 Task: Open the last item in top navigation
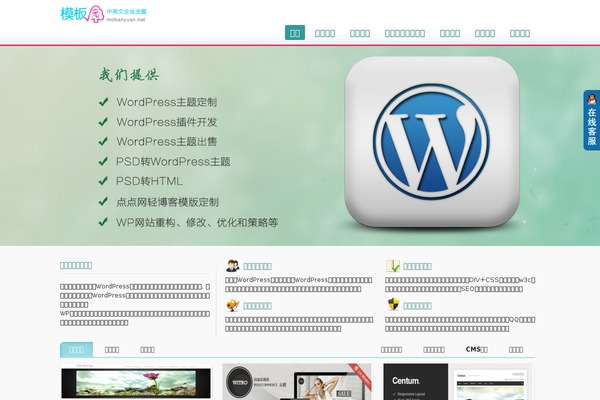tap(520, 33)
